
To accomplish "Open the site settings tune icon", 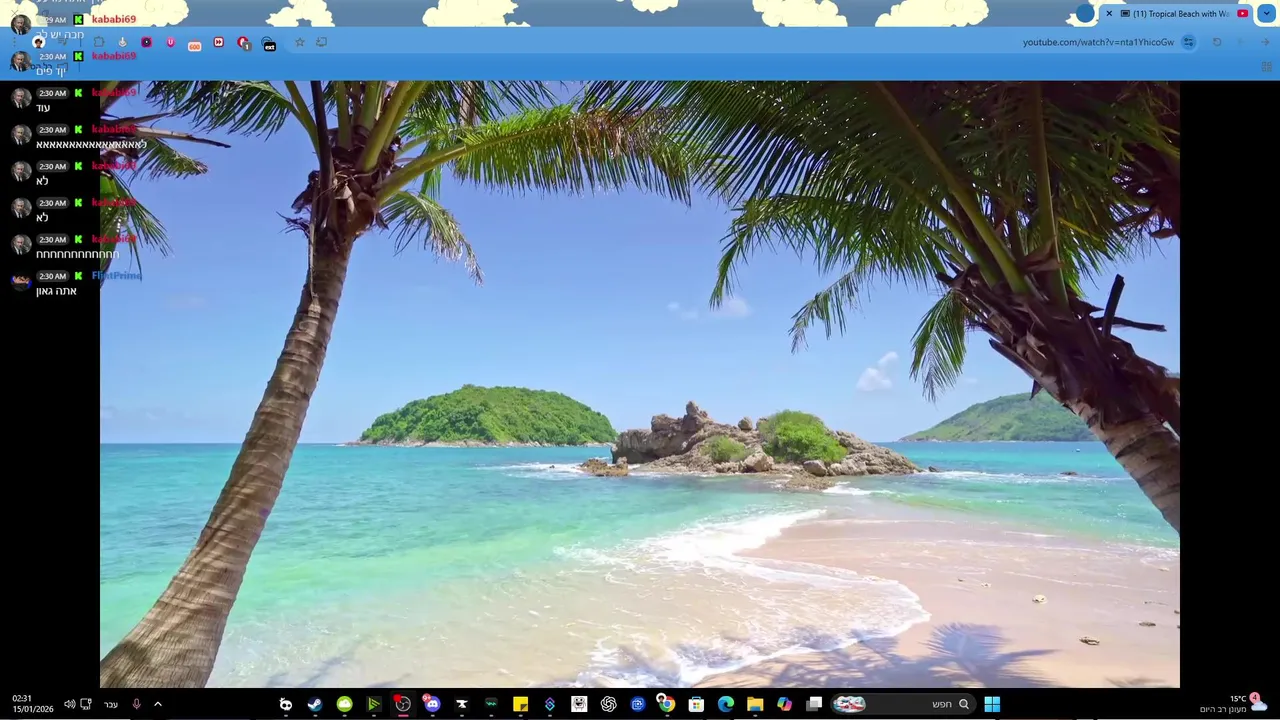I will pos(1188,42).
